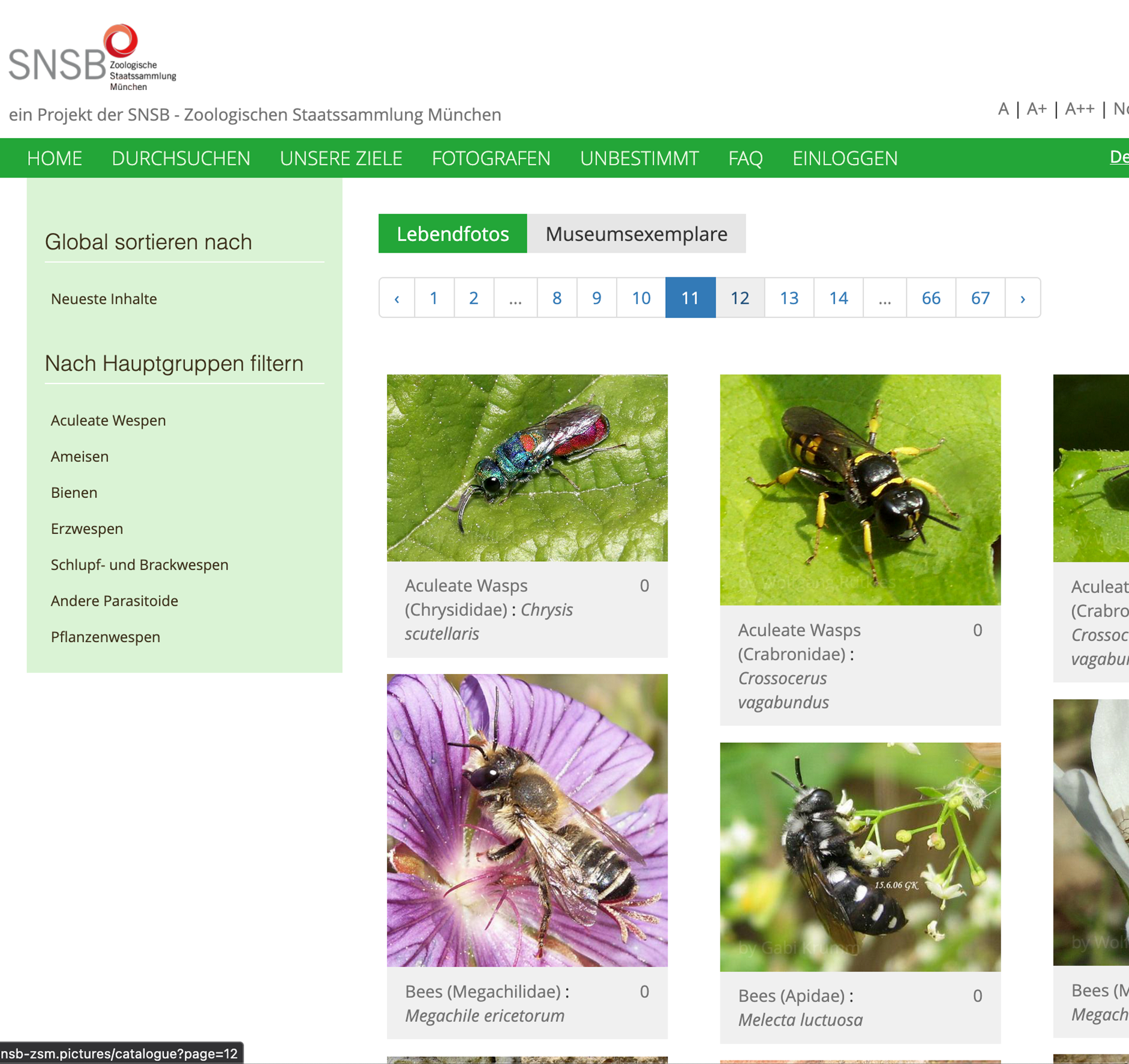This screenshot has width=1129, height=1064.
Task: Open the Crossocerus vagabundus wasp photo
Action: click(x=860, y=489)
